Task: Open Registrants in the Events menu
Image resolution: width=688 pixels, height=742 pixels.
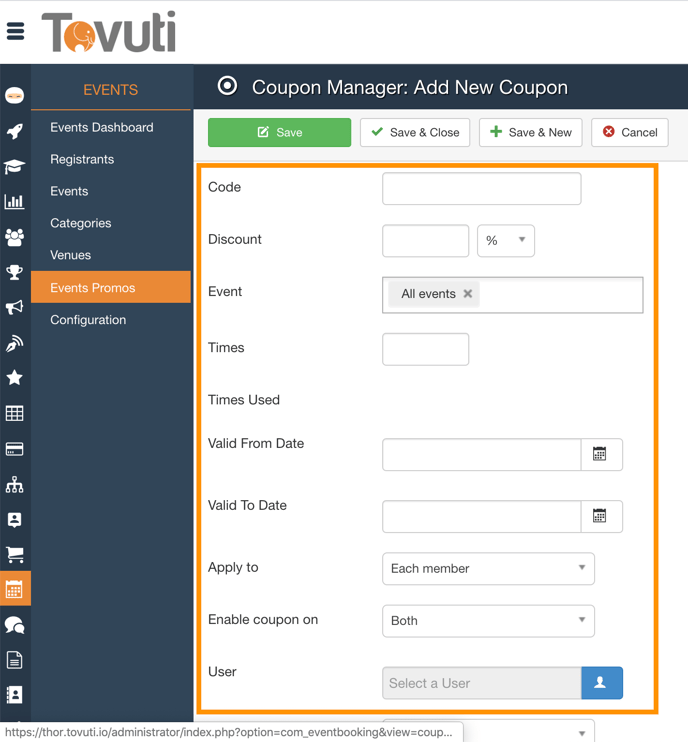Action: point(82,160)
